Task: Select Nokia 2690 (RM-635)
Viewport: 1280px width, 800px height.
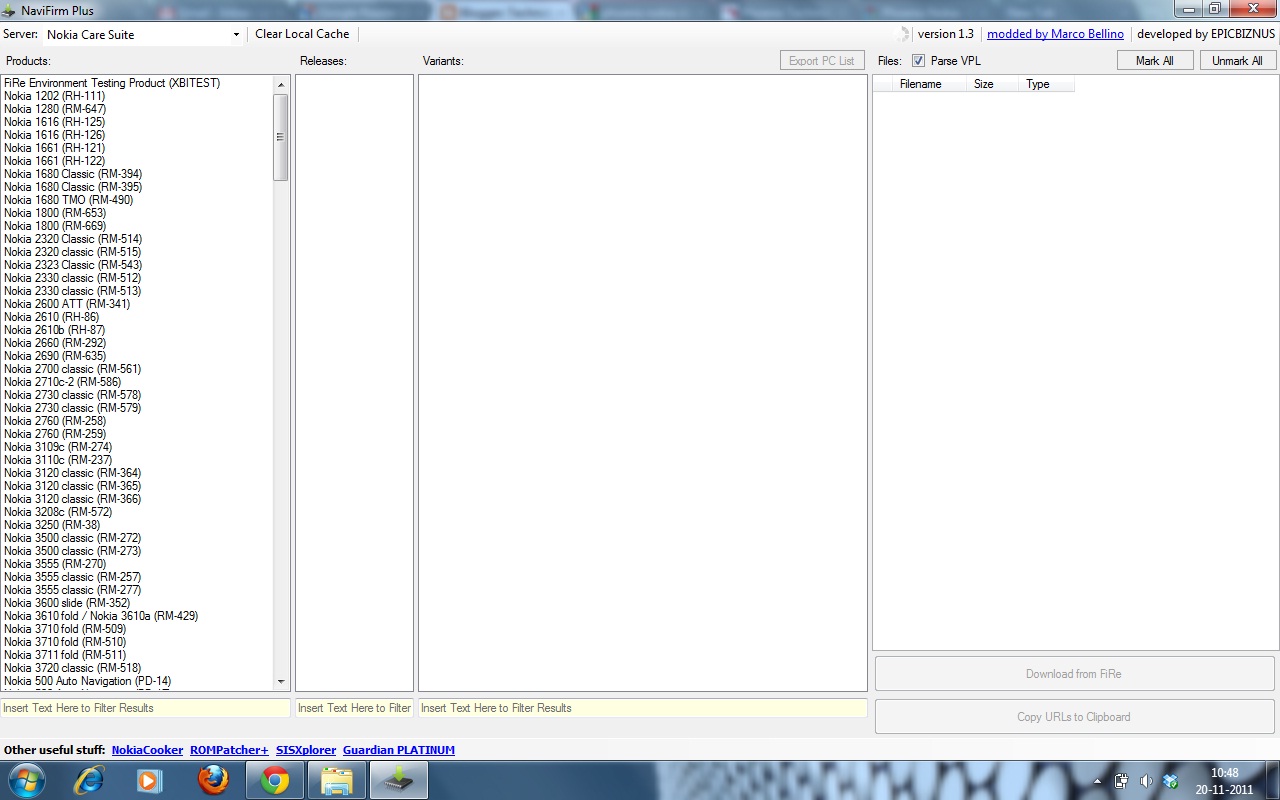Action: 55,356
